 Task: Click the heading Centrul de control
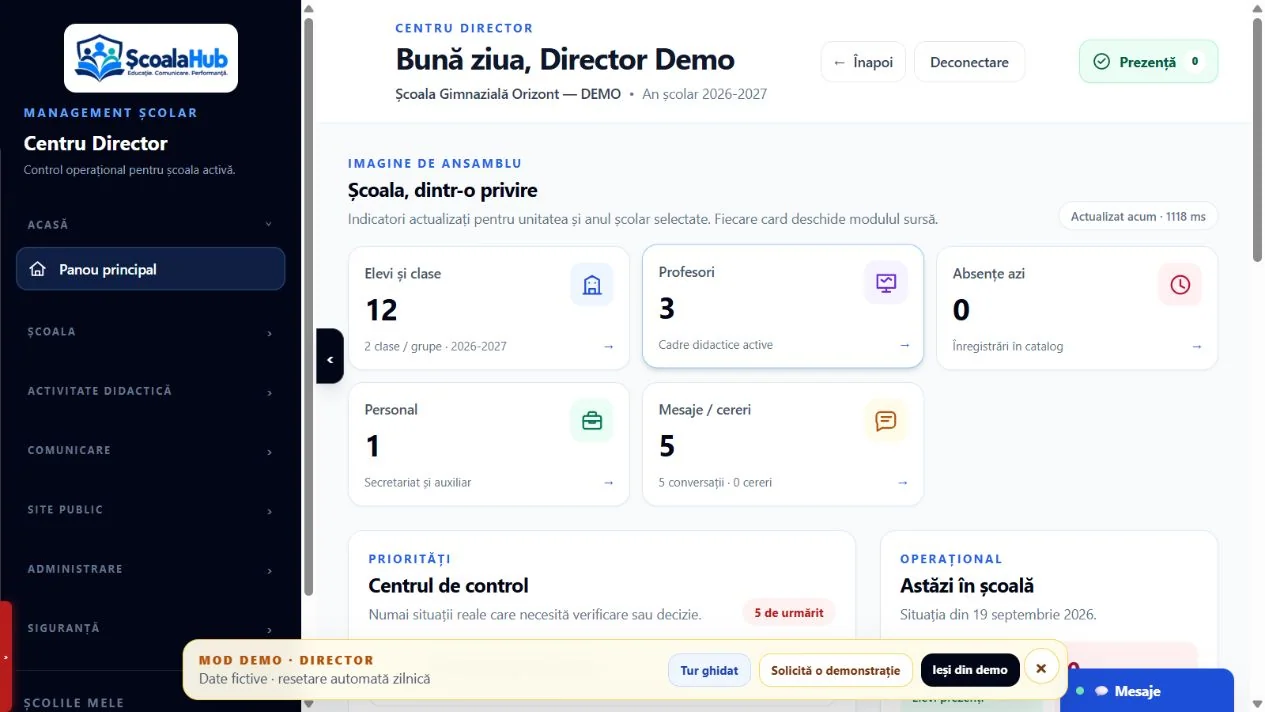tap(448, 586)
